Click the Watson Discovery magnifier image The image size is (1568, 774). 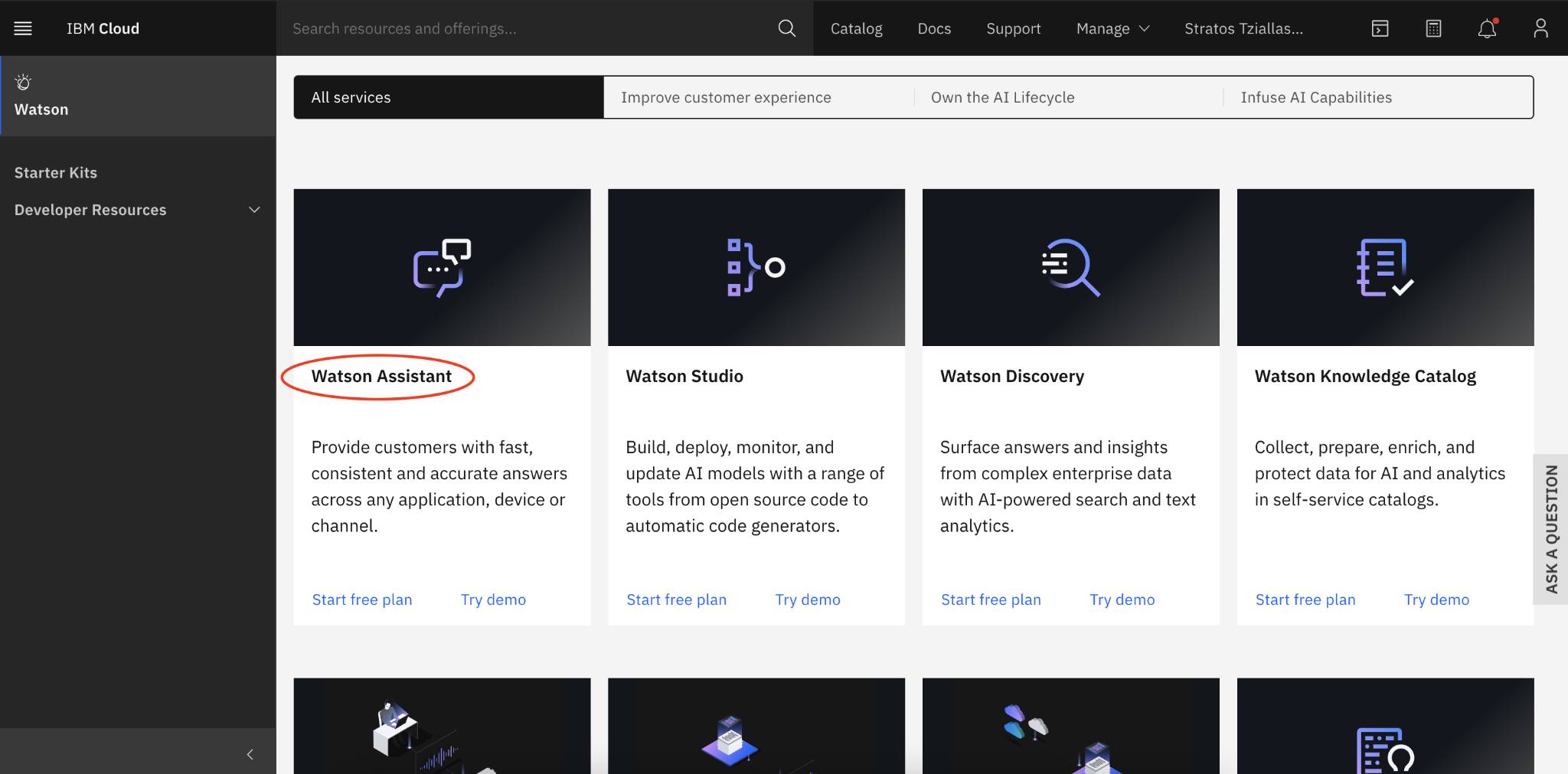[1070, 267]
